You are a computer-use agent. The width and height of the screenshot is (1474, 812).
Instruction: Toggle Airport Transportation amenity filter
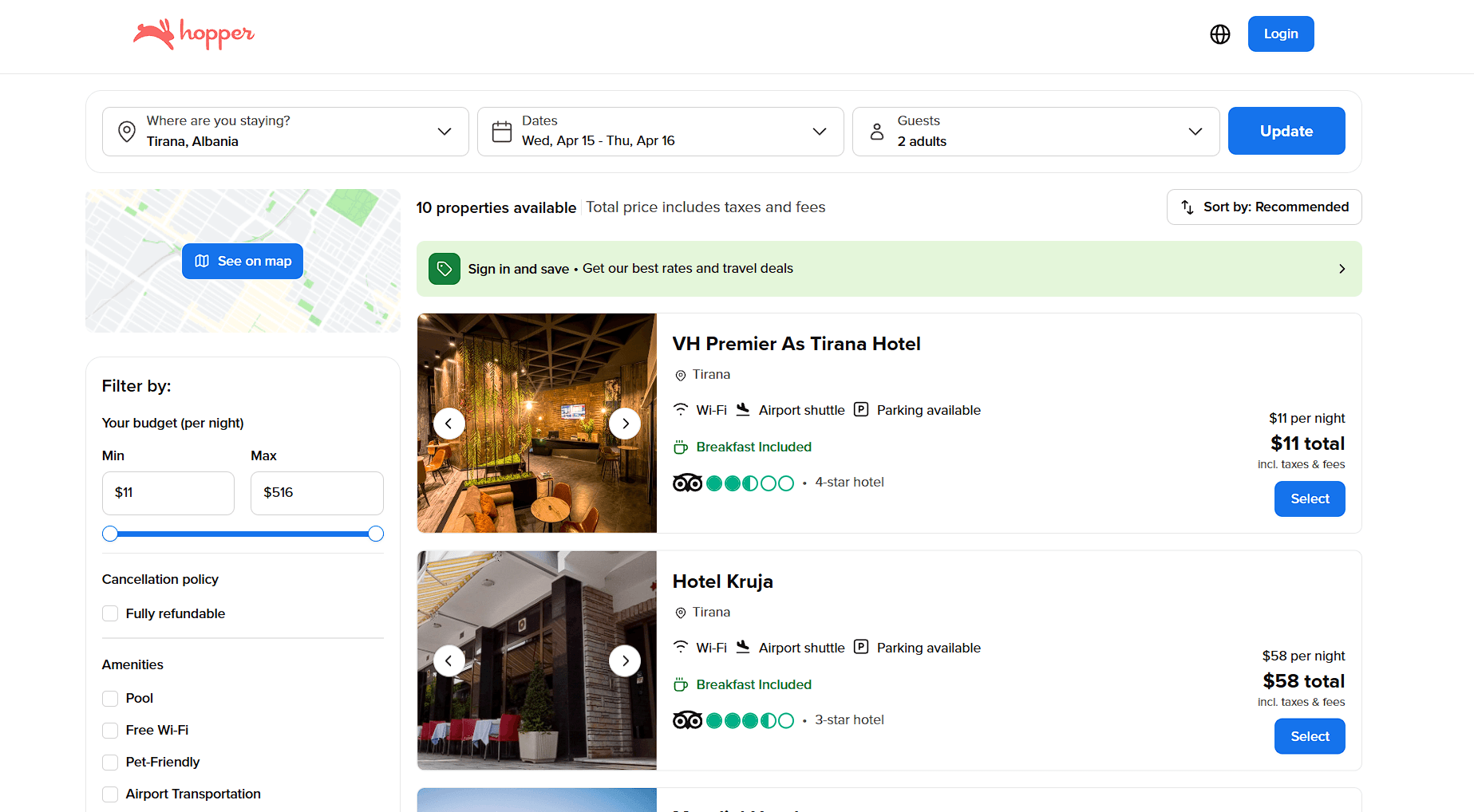(x=110, y=794)
